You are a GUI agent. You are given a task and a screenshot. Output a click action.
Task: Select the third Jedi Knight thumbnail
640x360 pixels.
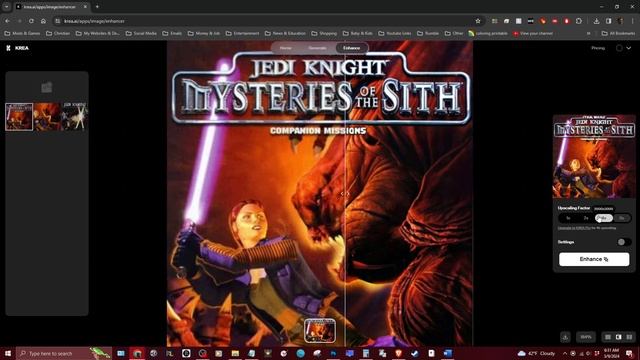click(74, 117)
